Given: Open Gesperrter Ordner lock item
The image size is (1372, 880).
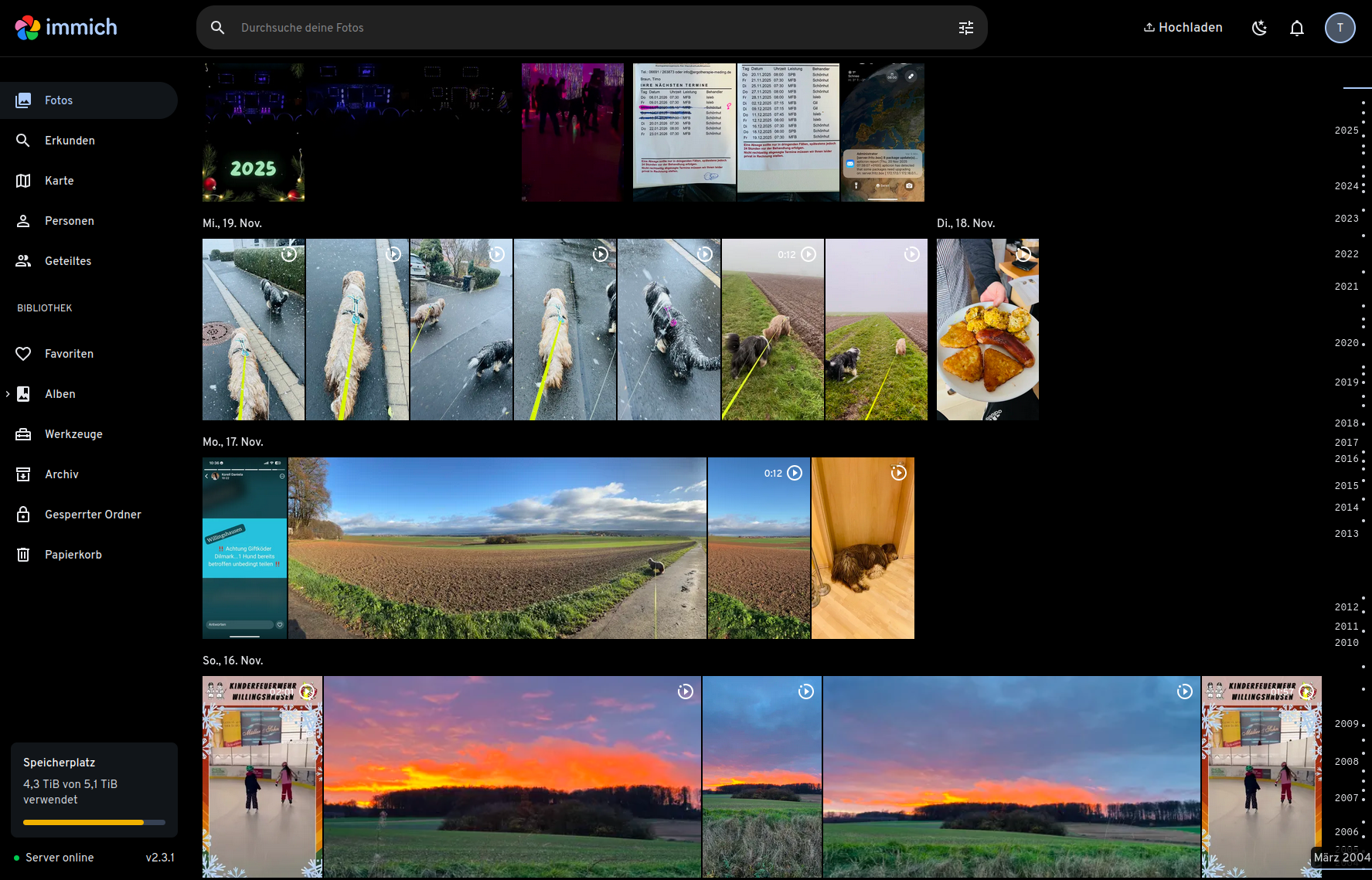Looking at the screenshot, I should [93, 515].
